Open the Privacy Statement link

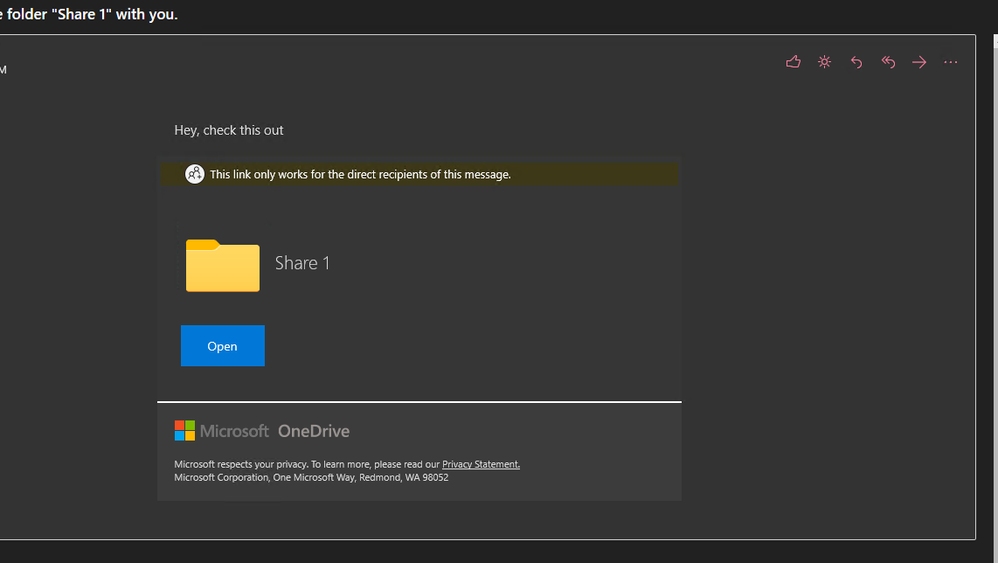[x=481, y=464]
